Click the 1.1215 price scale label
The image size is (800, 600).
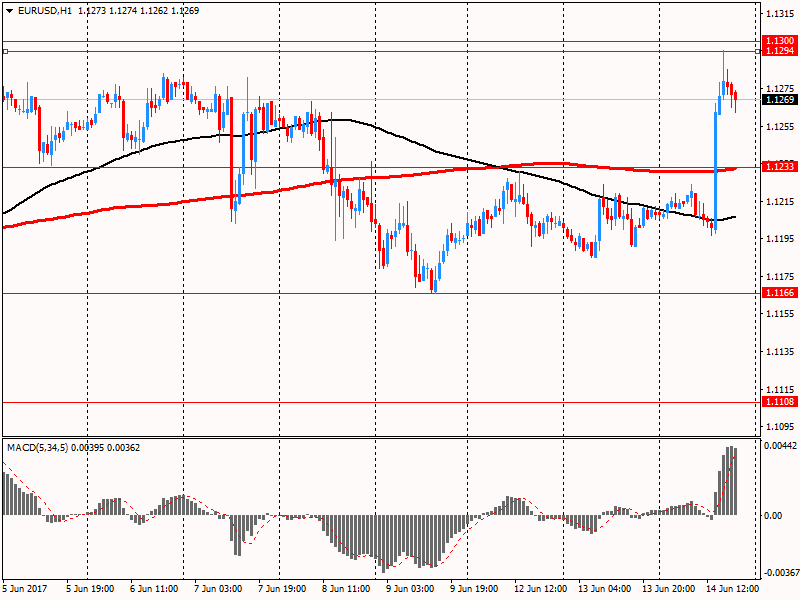point(780,202)
